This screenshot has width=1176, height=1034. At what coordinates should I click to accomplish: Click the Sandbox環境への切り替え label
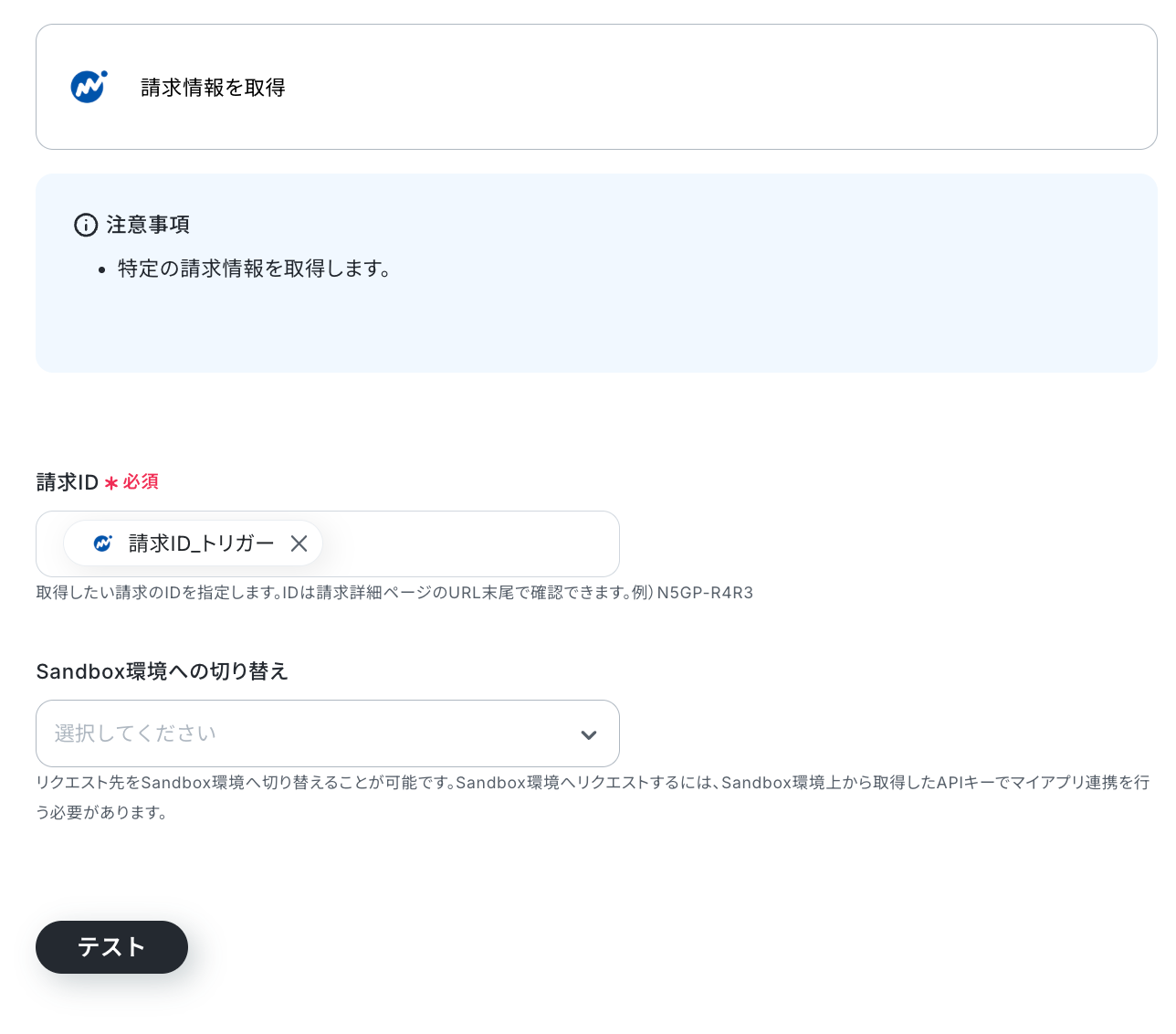point(163,671)
